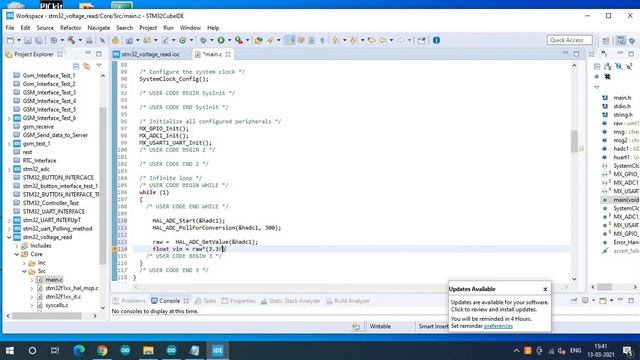
Task: Open File Explorer from the taskbar
Action: 148,350
